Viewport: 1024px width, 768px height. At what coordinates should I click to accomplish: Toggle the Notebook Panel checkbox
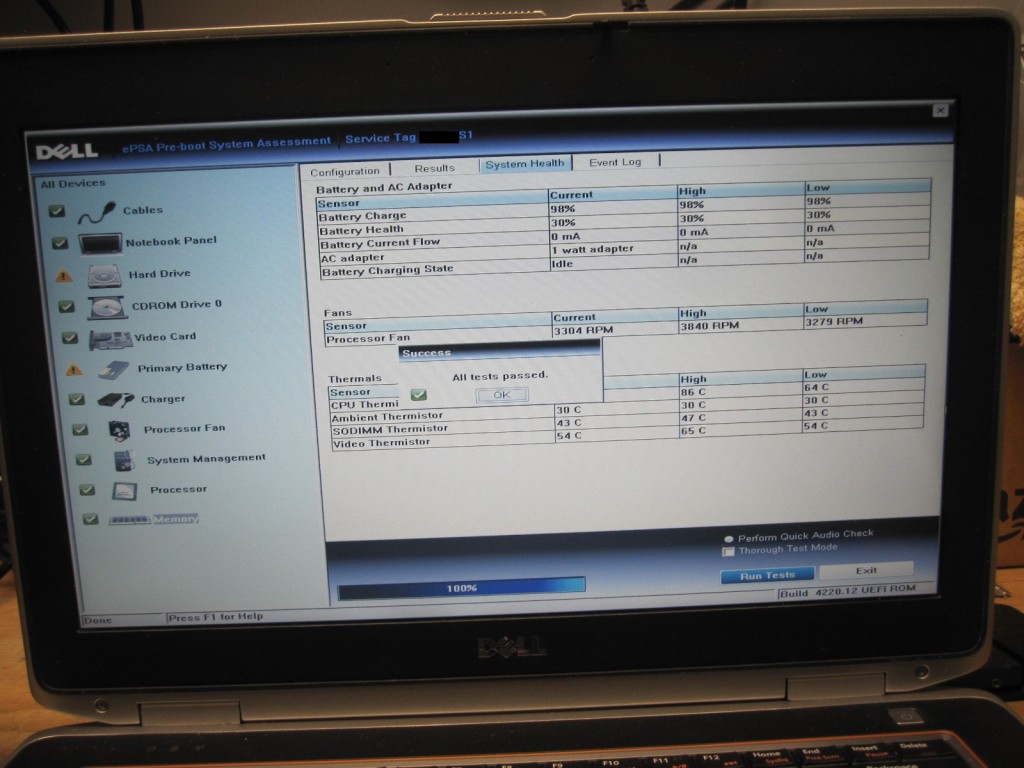pyautogui.click(x=60, y=243)
